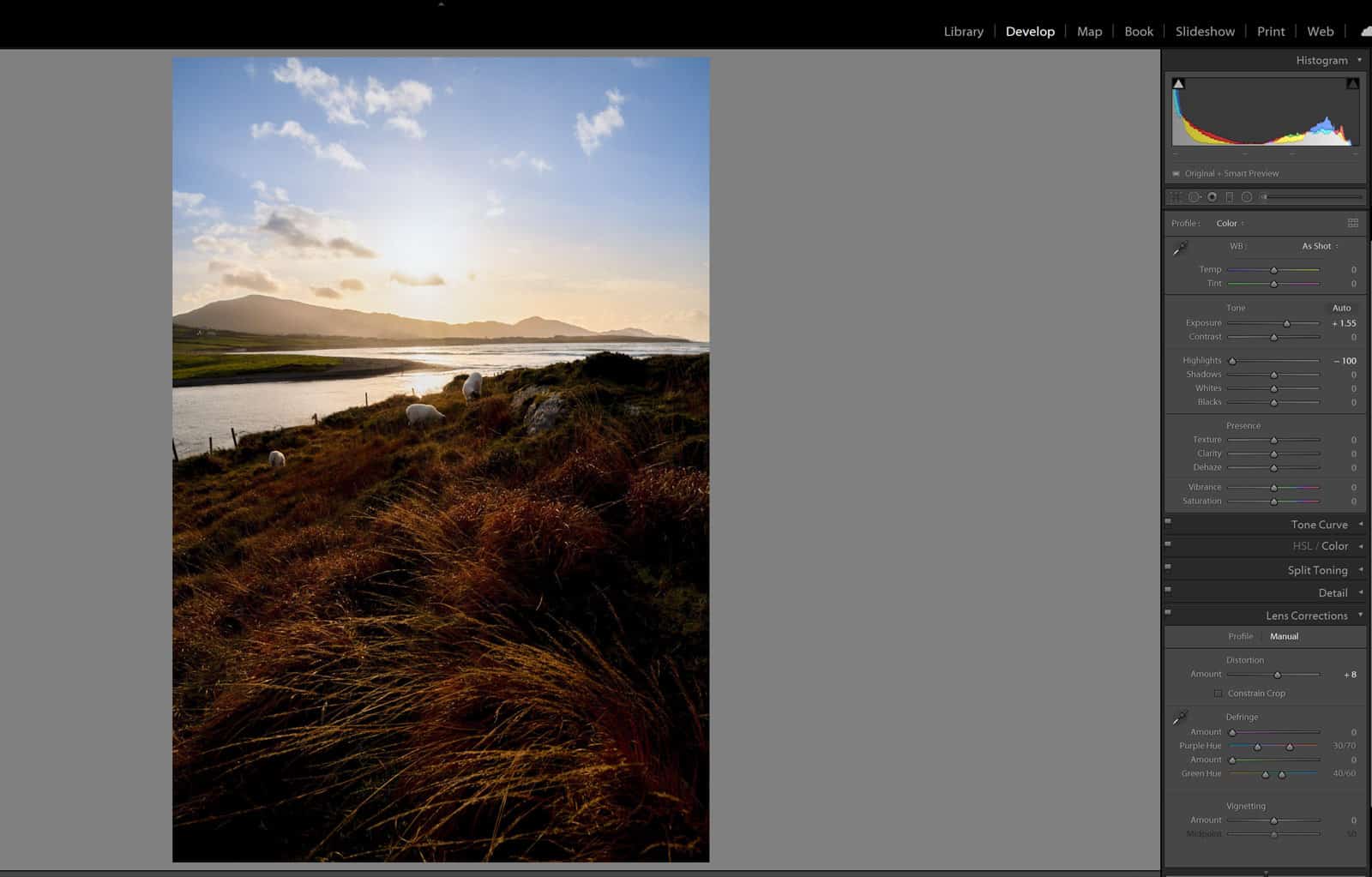
Task: Toggle the highlight clipping indicator on histogram
Action: [1353, 83]
